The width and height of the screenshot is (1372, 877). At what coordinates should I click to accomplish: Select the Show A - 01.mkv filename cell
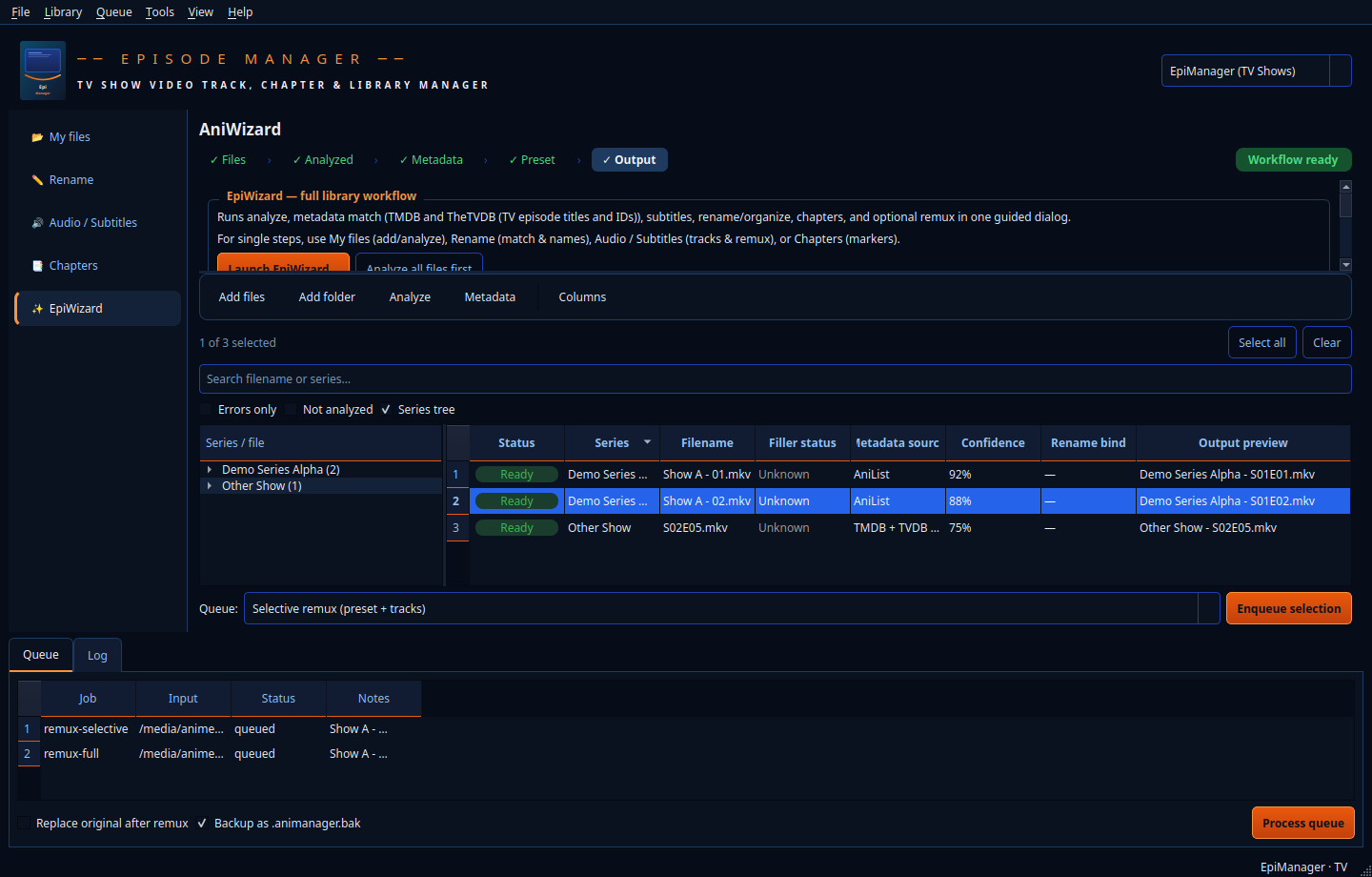tap(707, 475)
